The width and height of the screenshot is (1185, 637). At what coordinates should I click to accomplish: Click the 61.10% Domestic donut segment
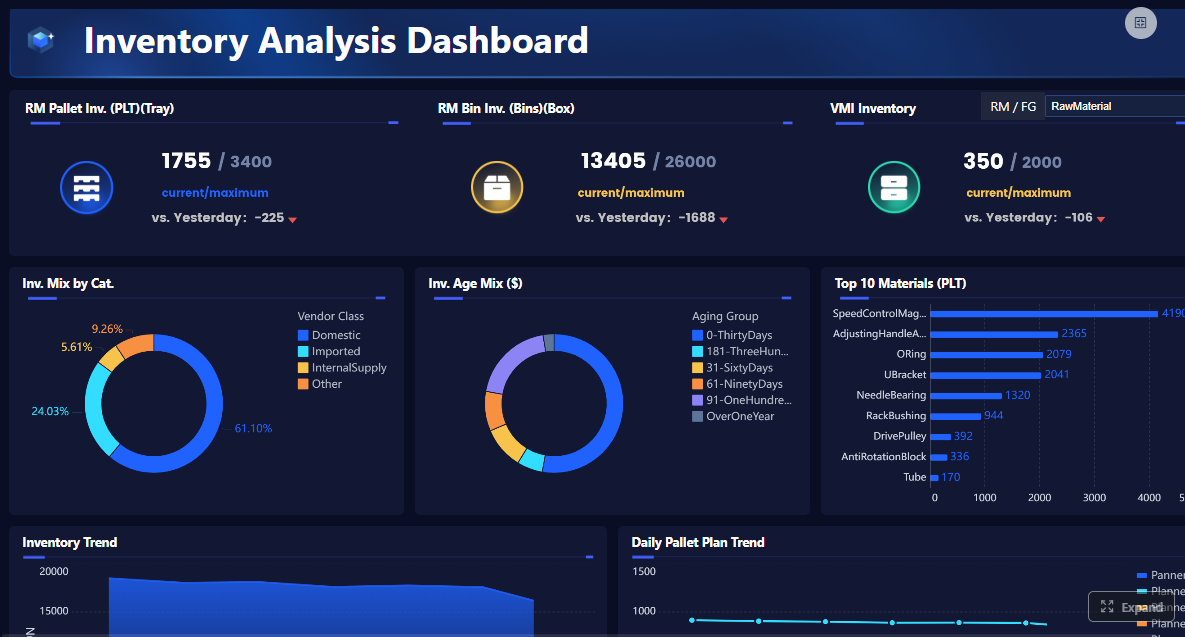(x=212, y=423)
